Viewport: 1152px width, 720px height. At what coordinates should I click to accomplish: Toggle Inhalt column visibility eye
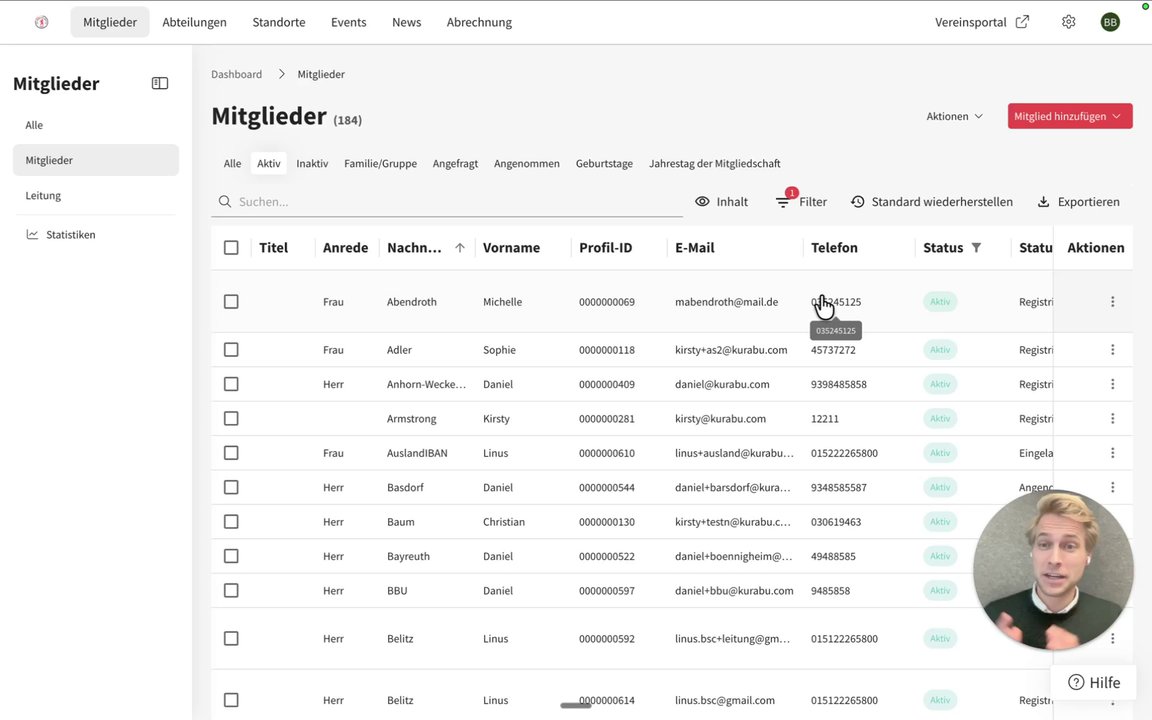click(x=702, y=201)
